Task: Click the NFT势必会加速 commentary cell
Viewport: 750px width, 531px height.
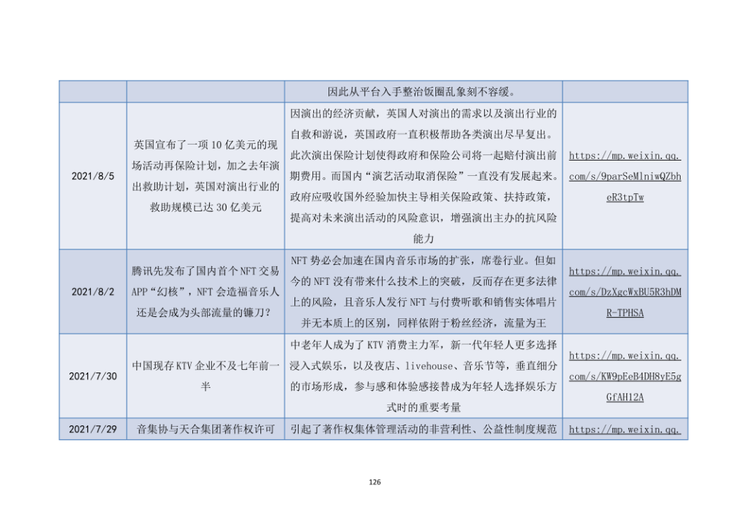Action: [423, 292]
